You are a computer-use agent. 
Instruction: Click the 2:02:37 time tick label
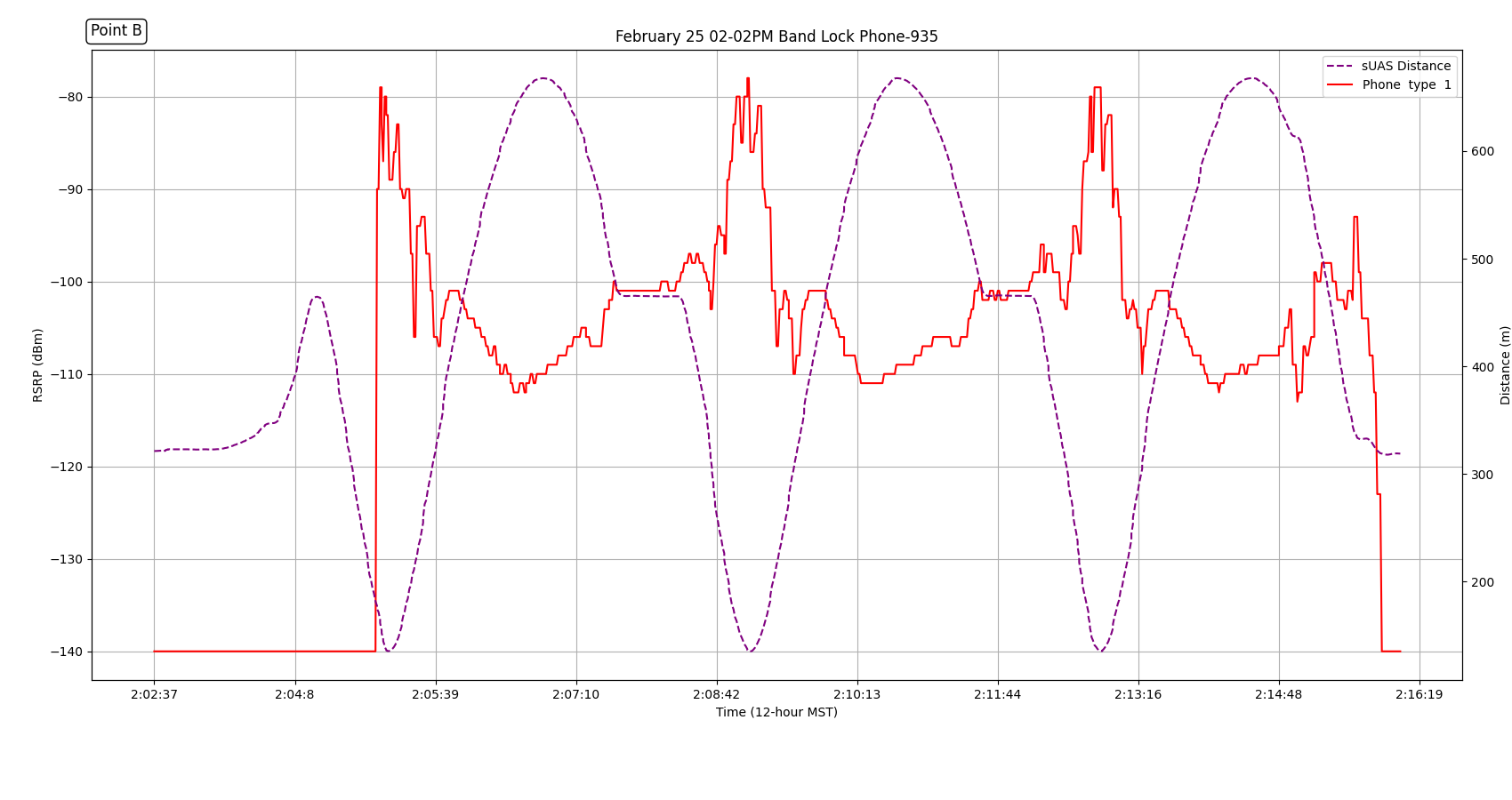[154, 694]
